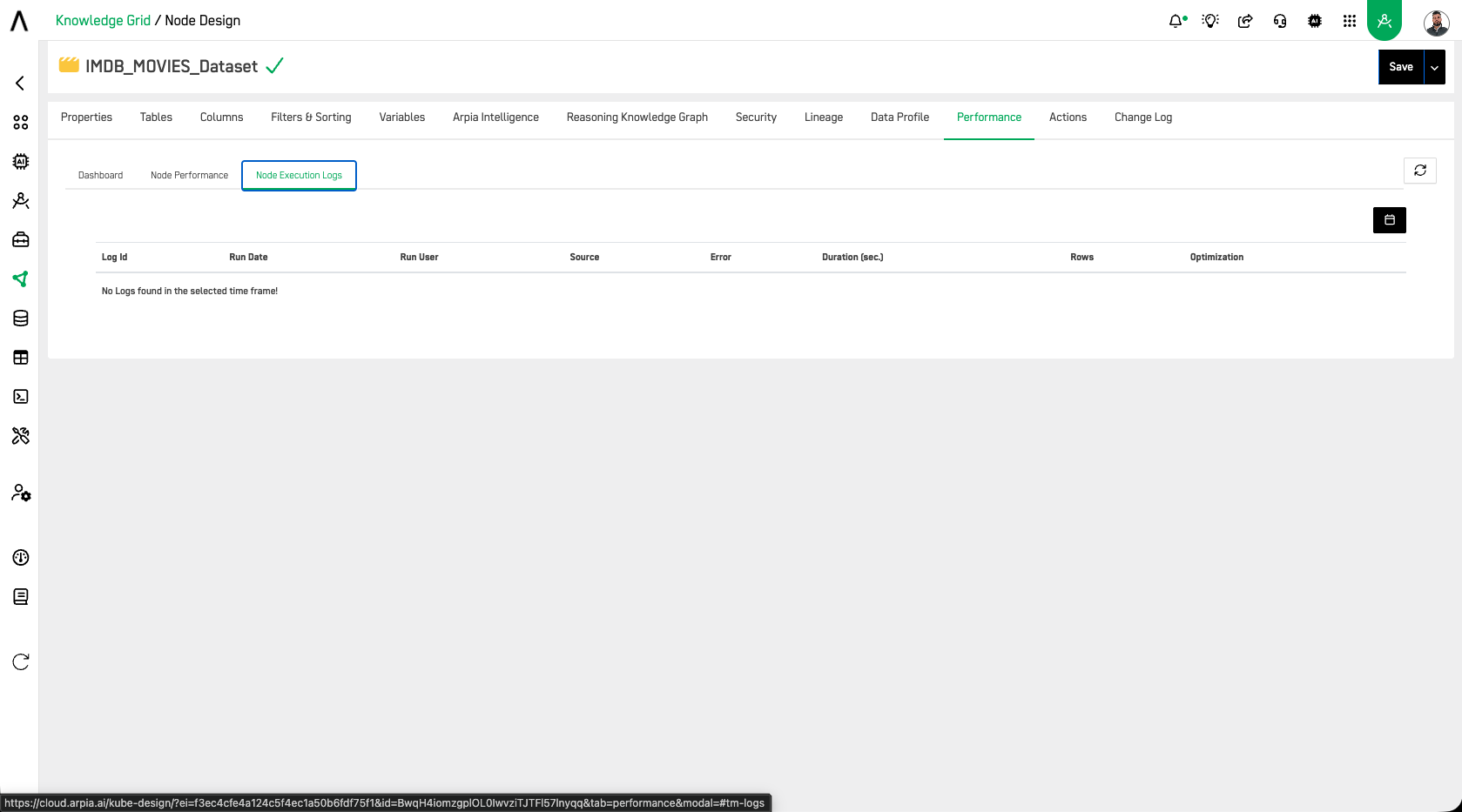This screenshot has width=1462, height=812.
Task: Open the nine-dot apps launcher
Action: (x=1350, y=21)
